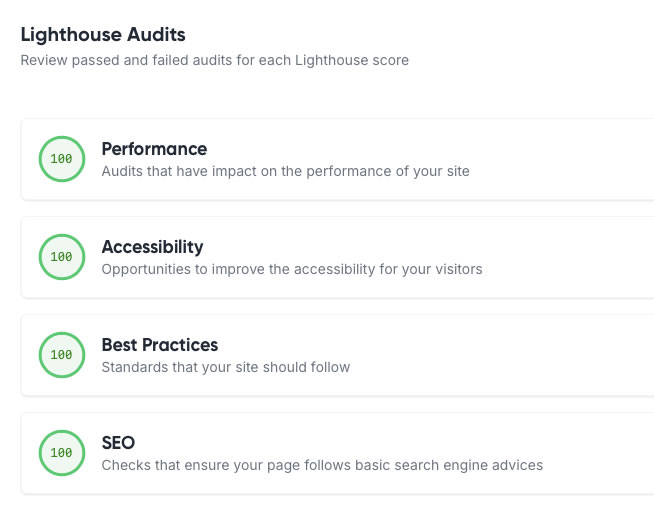
Task: Click the 'basic search engine advices' description
Action: point(322,465)
